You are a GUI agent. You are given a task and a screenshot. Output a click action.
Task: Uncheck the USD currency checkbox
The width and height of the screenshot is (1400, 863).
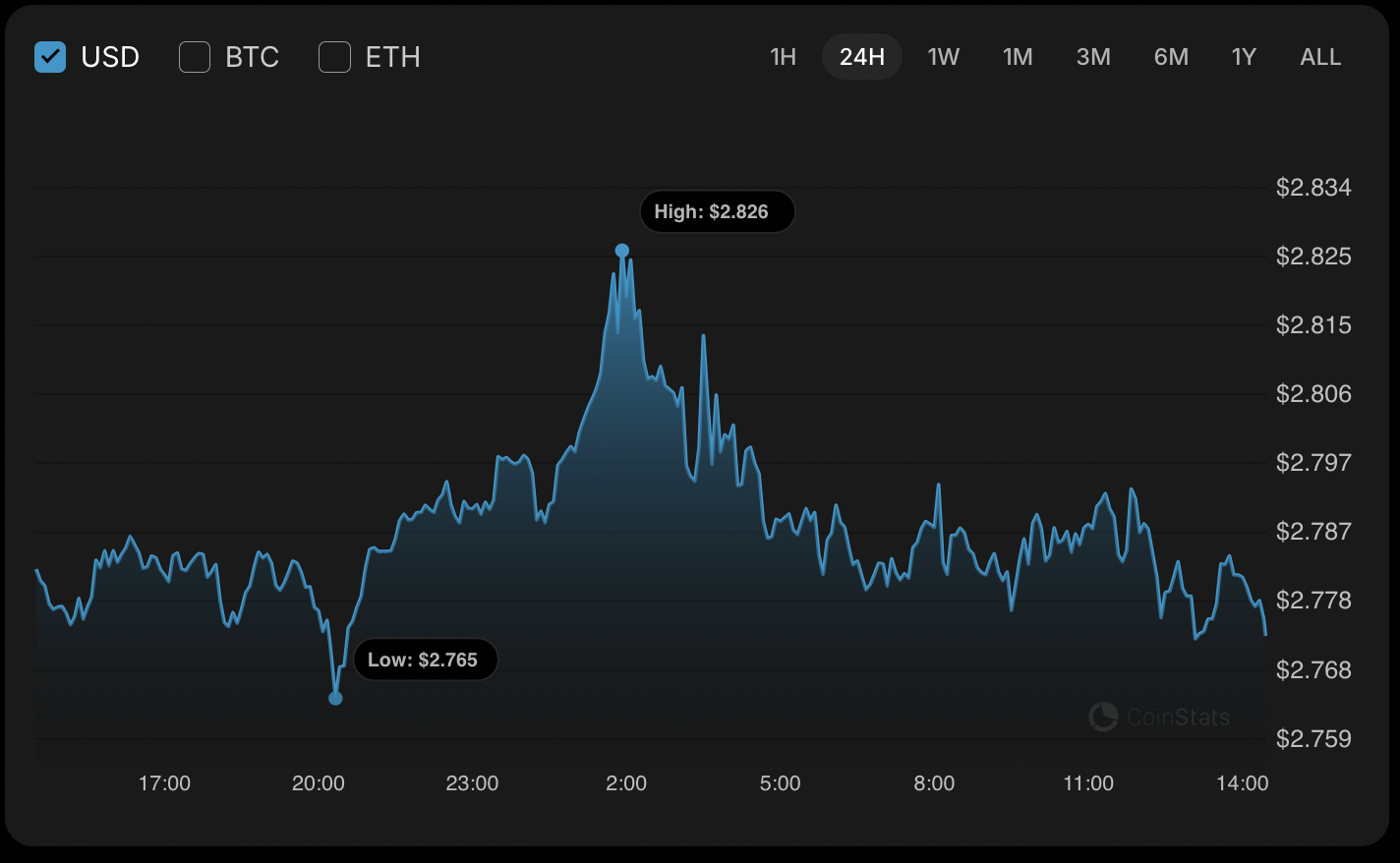point(50,57)
